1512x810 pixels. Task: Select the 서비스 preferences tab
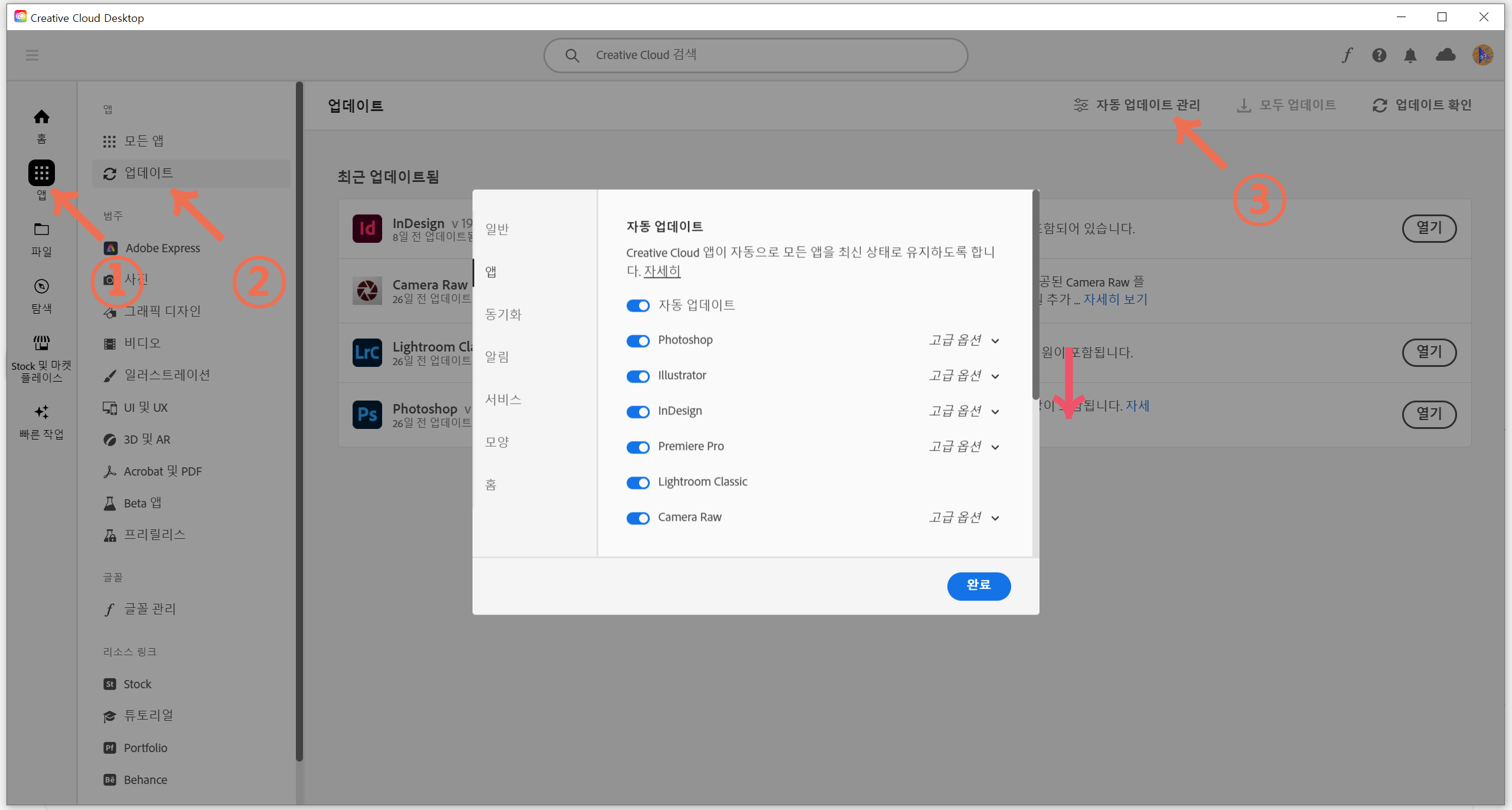point(503,399)
